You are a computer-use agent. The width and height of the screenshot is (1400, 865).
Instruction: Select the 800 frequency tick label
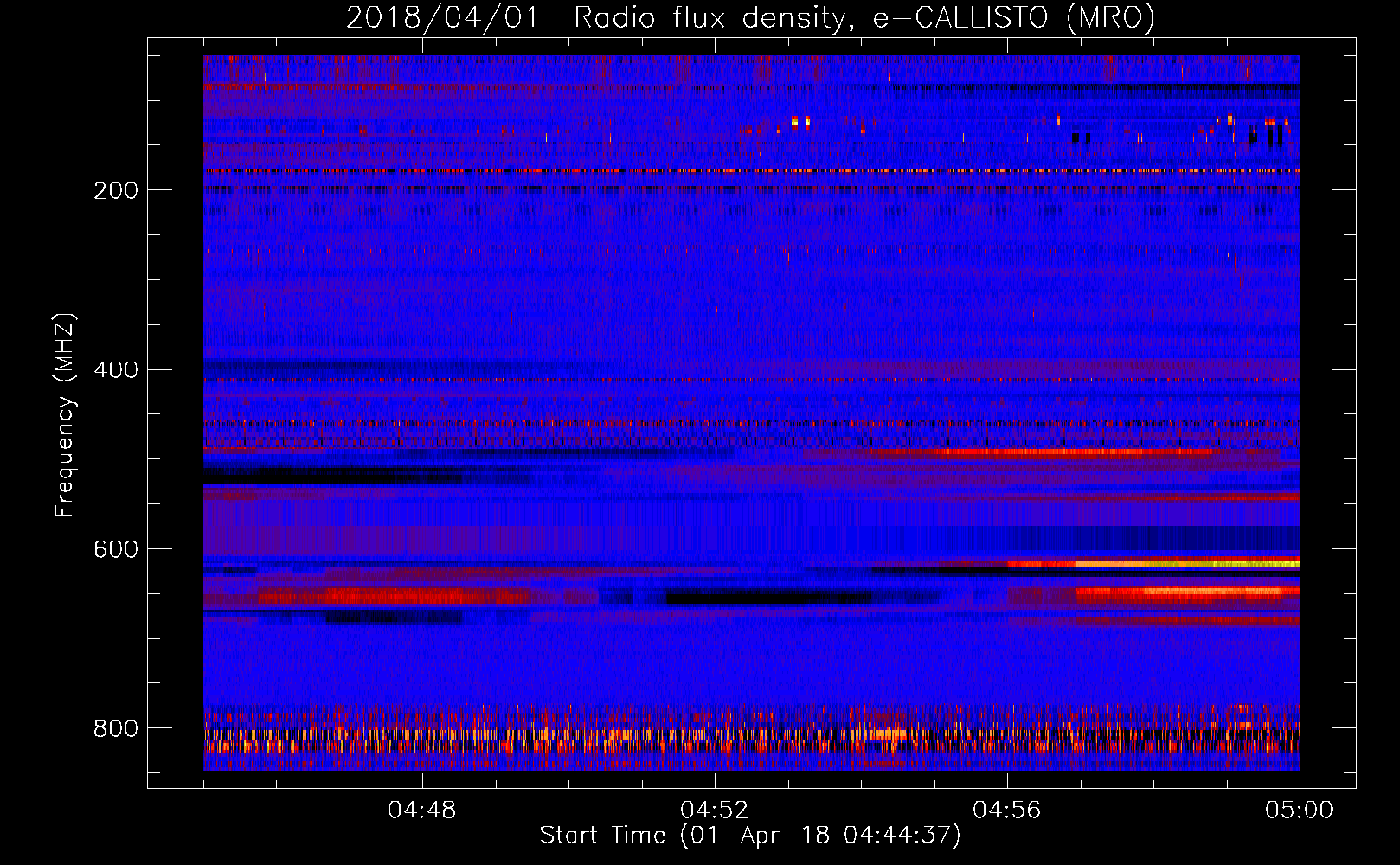(116, 728)
